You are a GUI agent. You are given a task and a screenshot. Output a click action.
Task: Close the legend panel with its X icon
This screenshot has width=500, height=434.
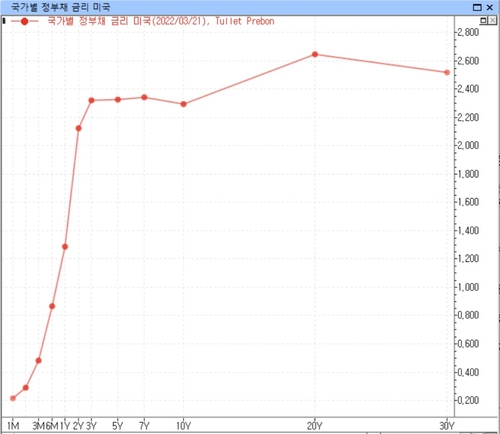point(492,21)
